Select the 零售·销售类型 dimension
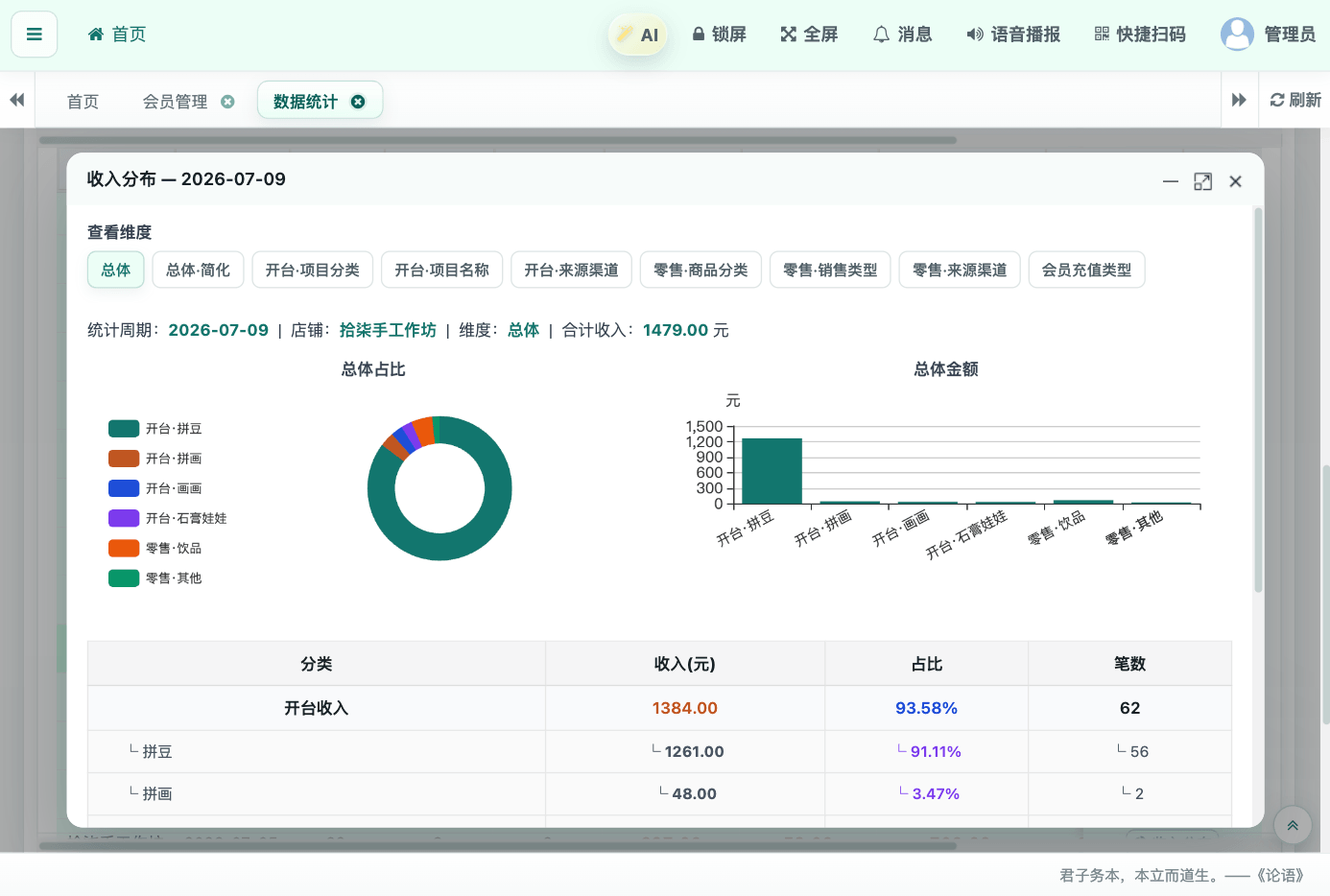Screen dimensions: 1330x896 point(830,270)
